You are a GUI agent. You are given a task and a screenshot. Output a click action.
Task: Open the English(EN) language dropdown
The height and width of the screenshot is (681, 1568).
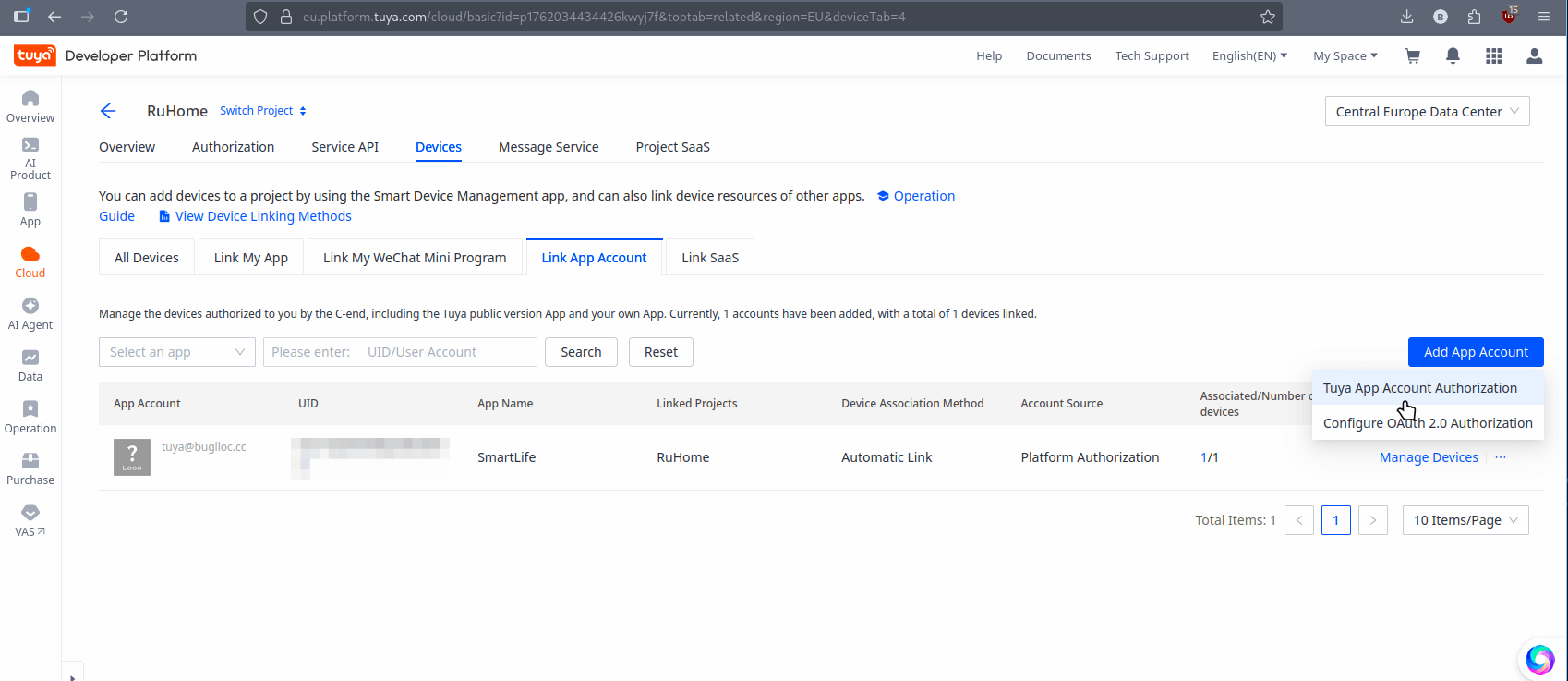pyautogui.click(x=1248, y=56)
